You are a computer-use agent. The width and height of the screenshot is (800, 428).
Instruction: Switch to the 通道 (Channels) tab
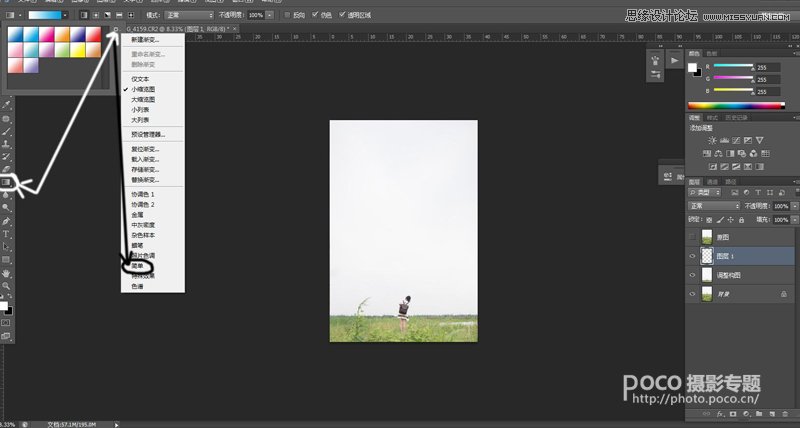tap(713, 182)
